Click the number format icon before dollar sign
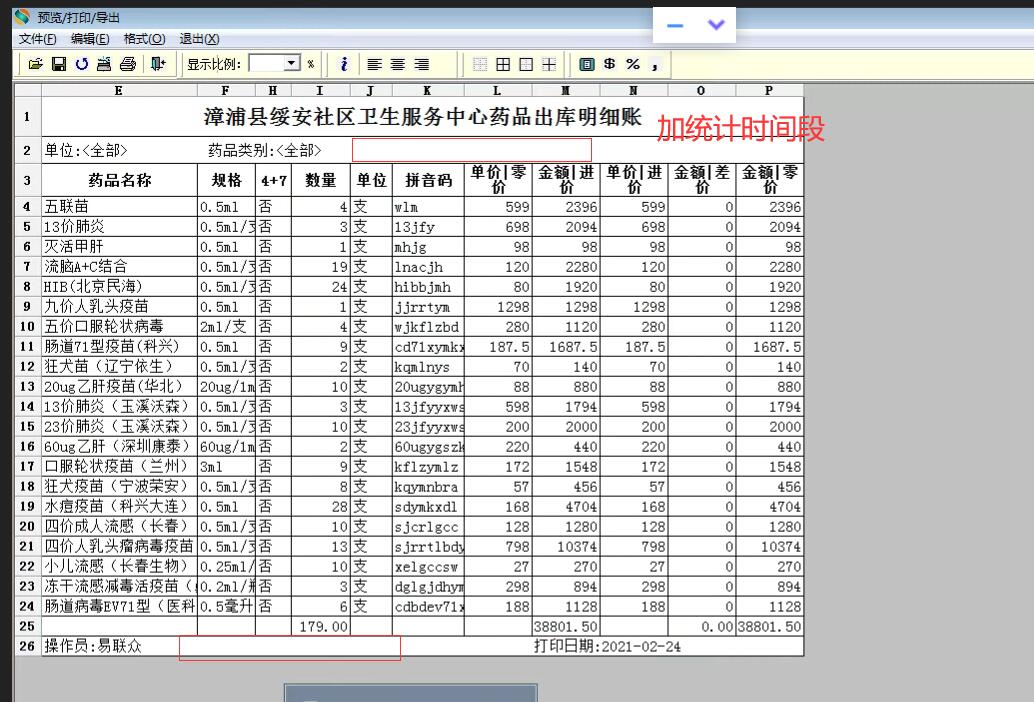 (x=587, y=64)
